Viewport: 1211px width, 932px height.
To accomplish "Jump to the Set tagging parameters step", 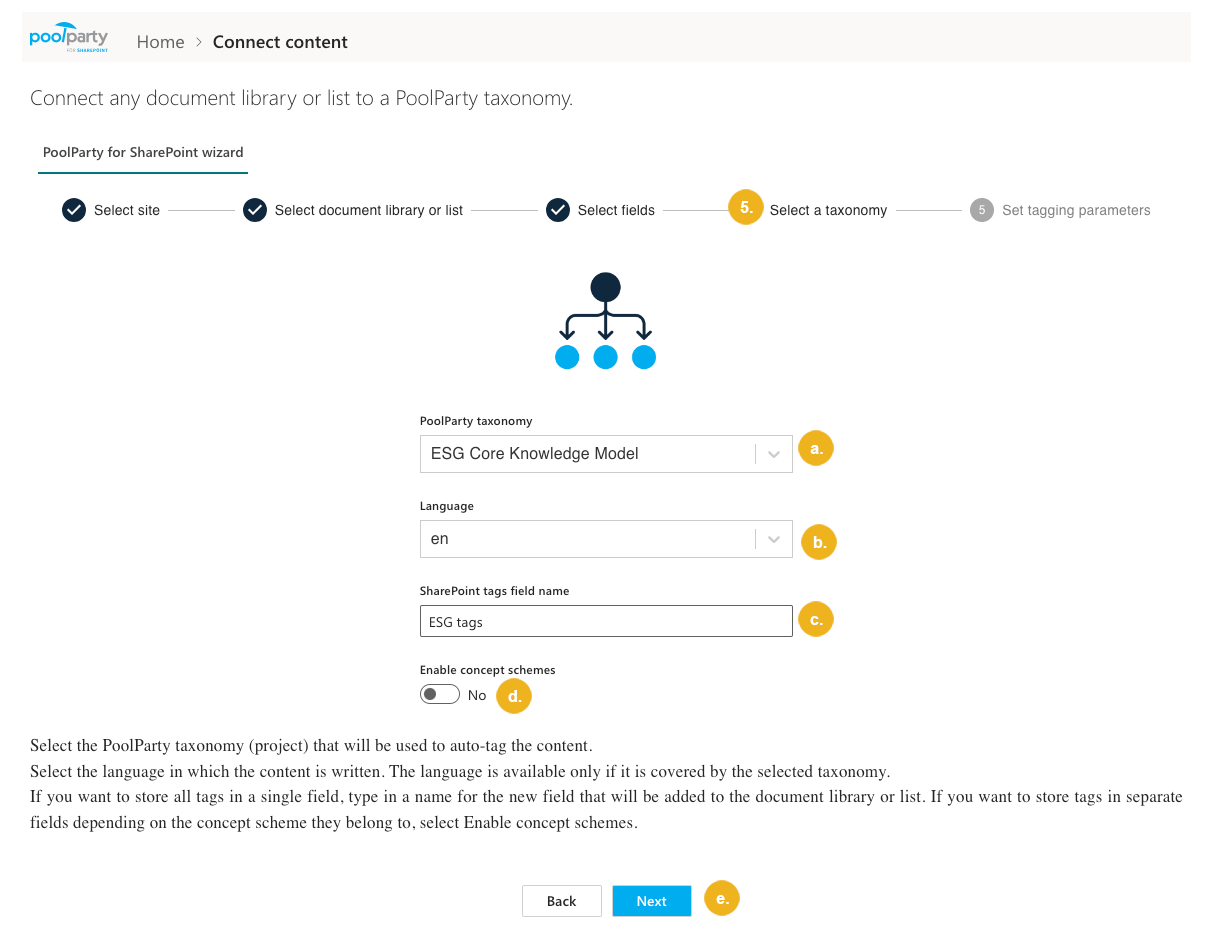I will [x=1075, y=210].
